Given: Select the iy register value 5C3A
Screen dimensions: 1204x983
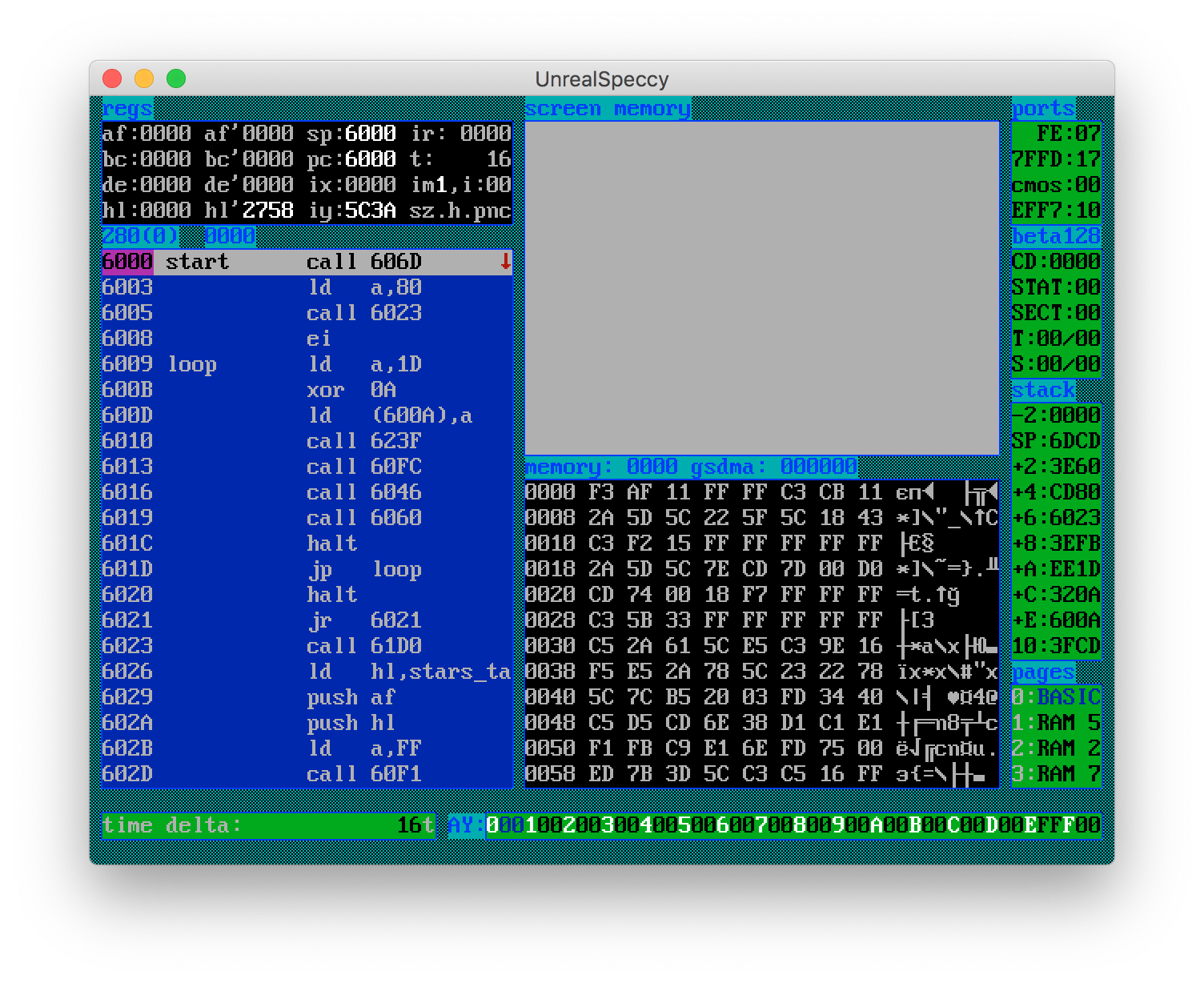Looking at the screenshot, I should click(371, 211).
